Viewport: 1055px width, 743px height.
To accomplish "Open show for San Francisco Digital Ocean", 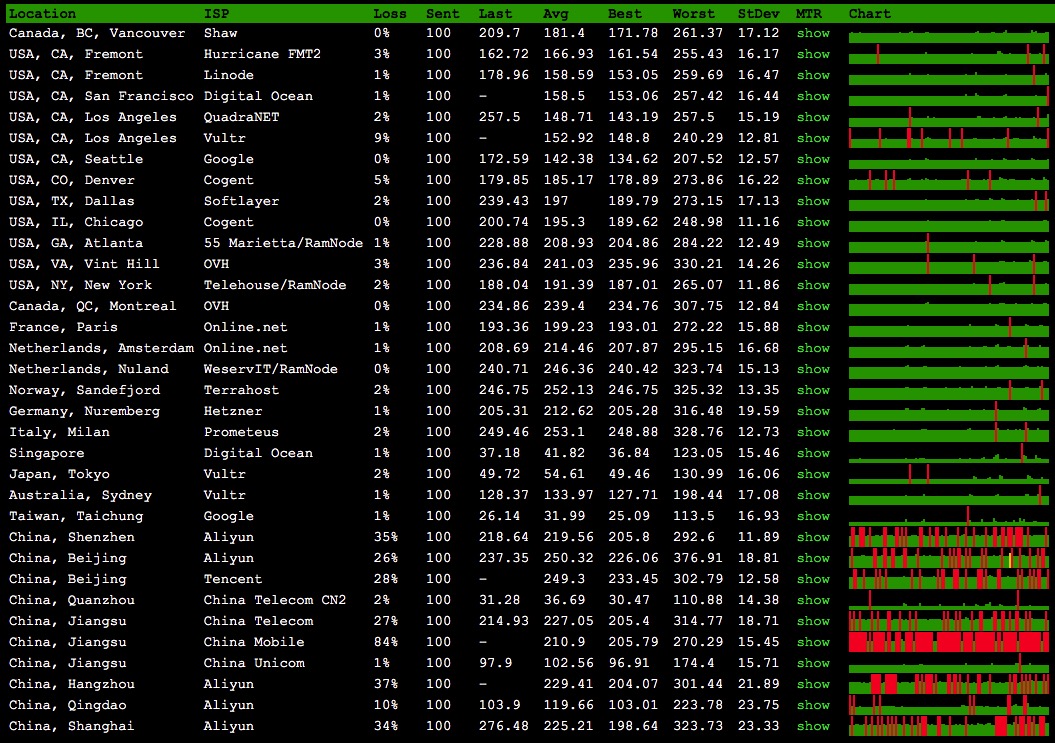I will (x=813, y=96).
